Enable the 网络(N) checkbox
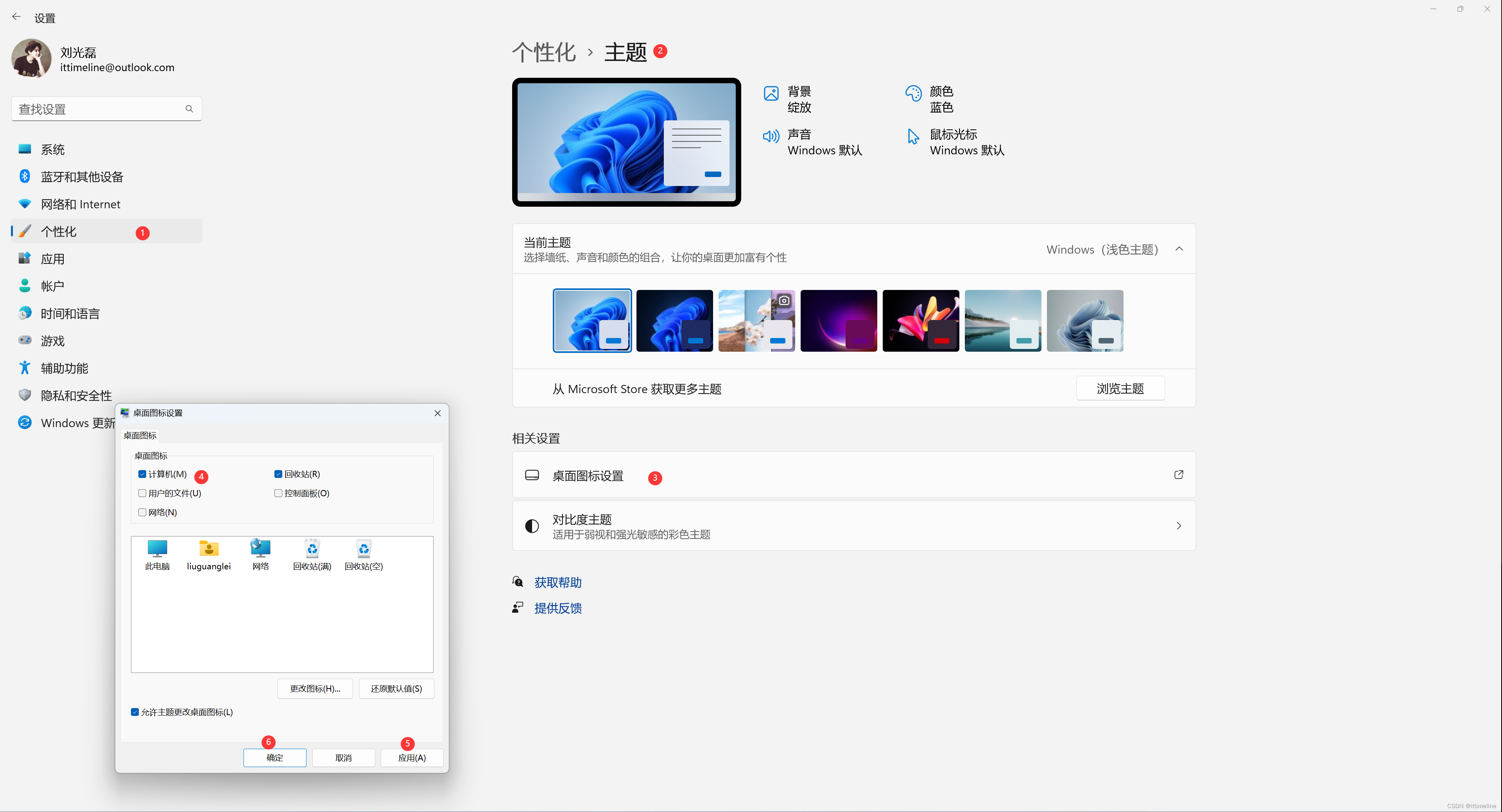Screen dimensions: 1502x812 click(x=142, y=513)
